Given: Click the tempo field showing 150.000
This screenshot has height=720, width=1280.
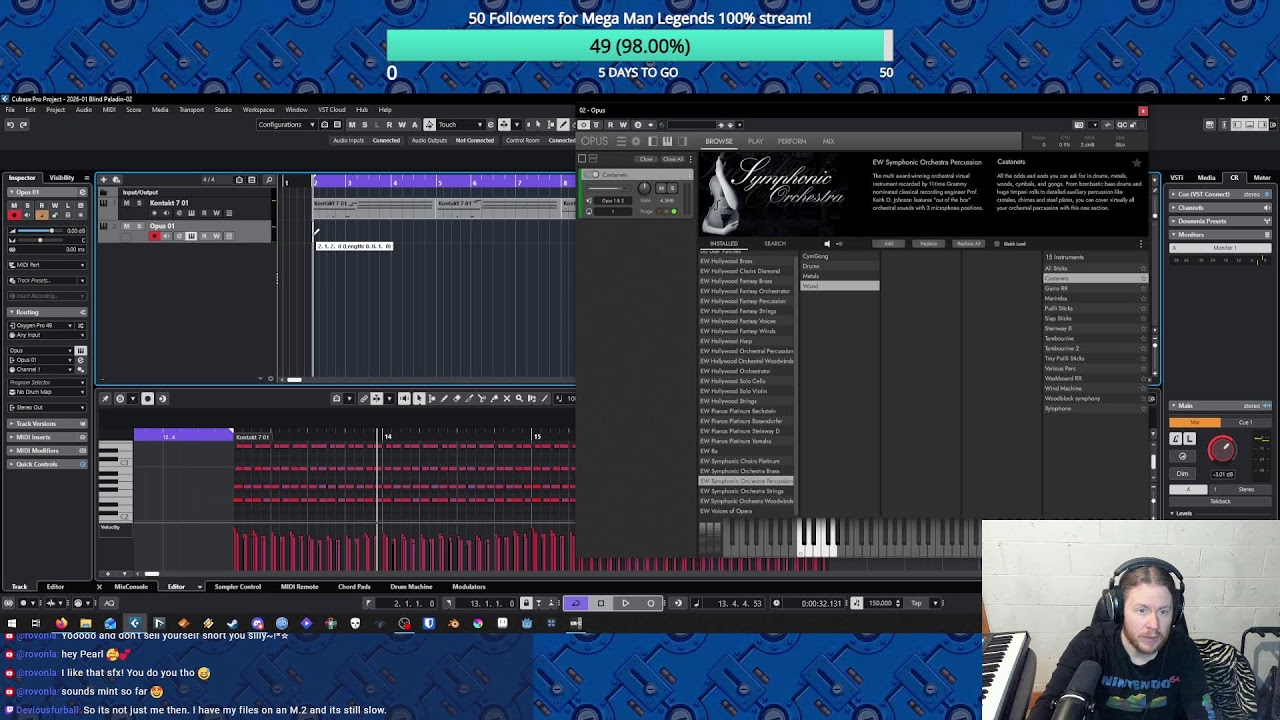Looking at the screenshot, I should coord(881,603).
